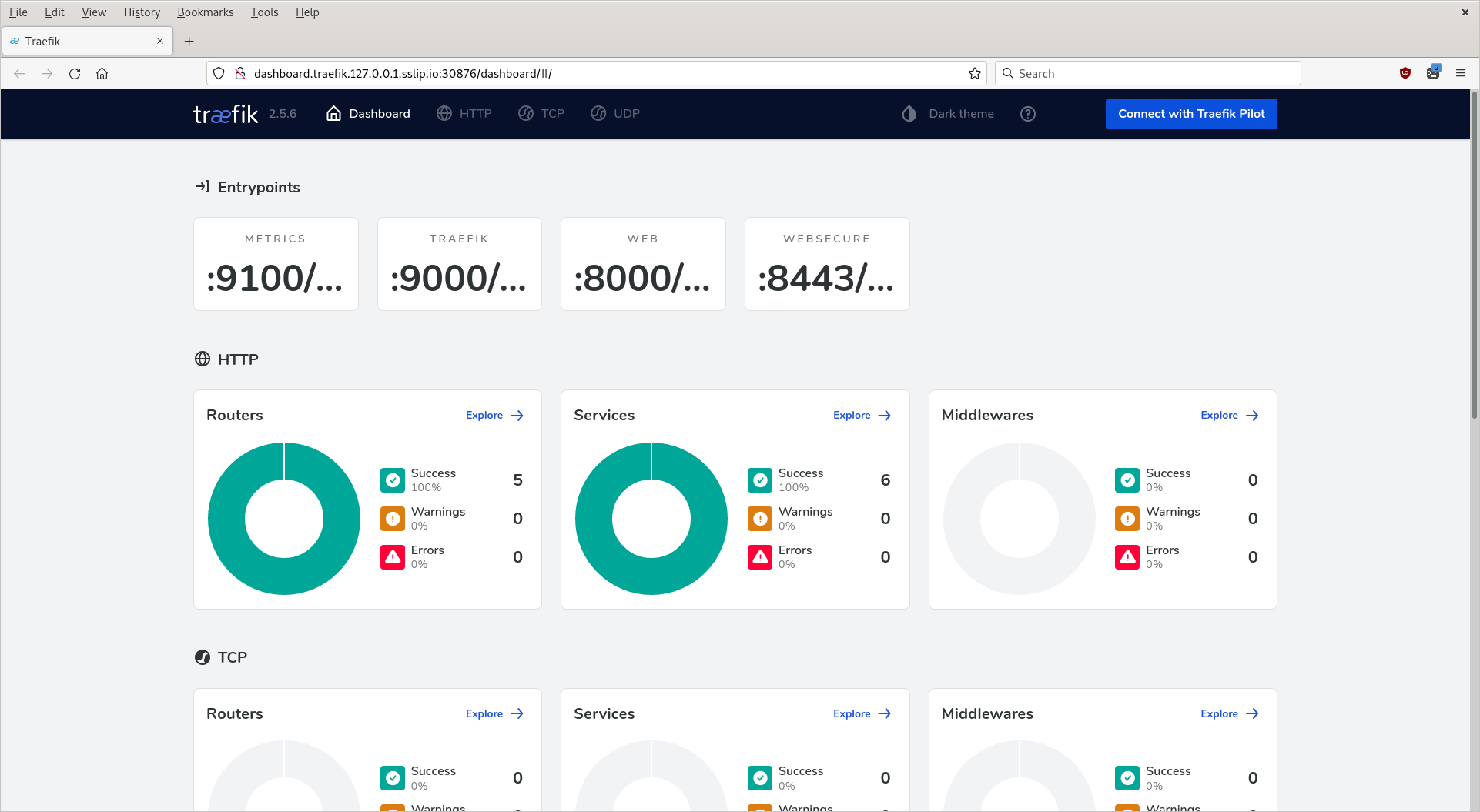This screenshot has height=812, width=1480.
Task: Click the HTTP Services warnings icon
Action: (x=760, y=519)
